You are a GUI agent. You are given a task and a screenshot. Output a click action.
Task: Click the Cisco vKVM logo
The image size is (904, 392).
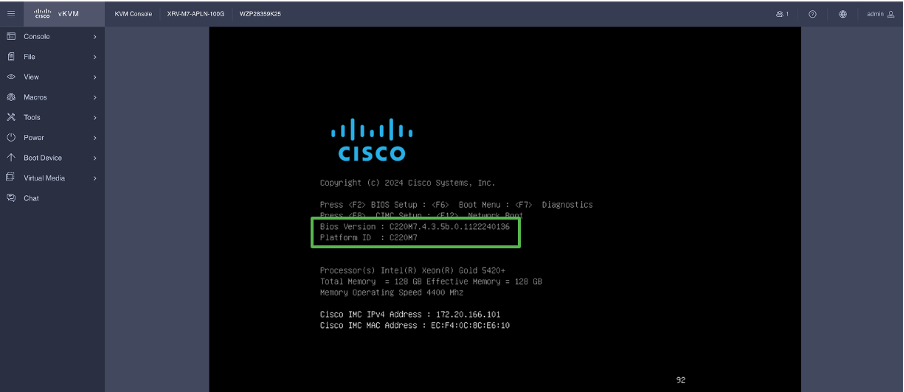56,13
